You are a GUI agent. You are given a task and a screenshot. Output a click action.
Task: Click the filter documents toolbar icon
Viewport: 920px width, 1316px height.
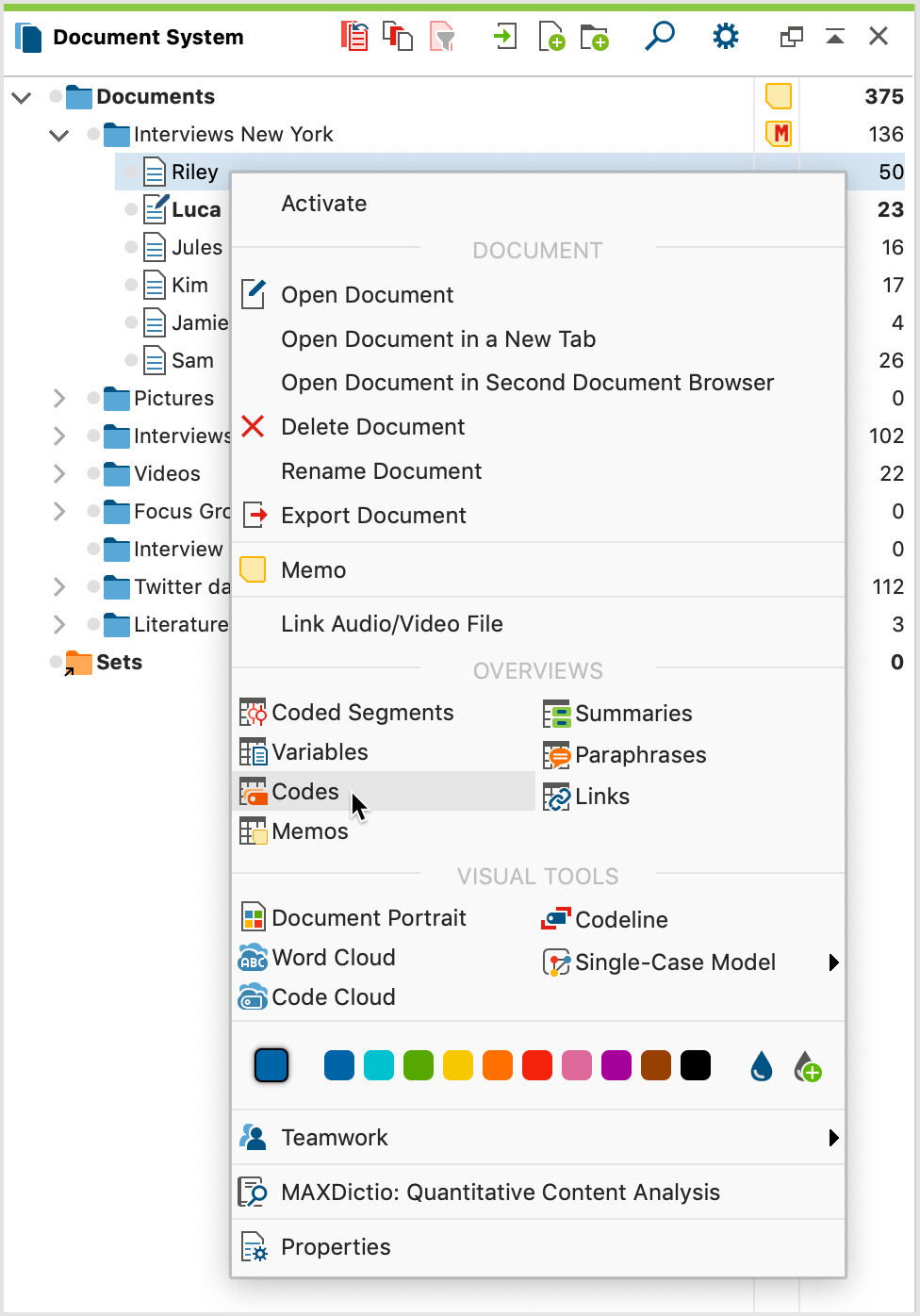pyautogui.click(x=442, y=37)
